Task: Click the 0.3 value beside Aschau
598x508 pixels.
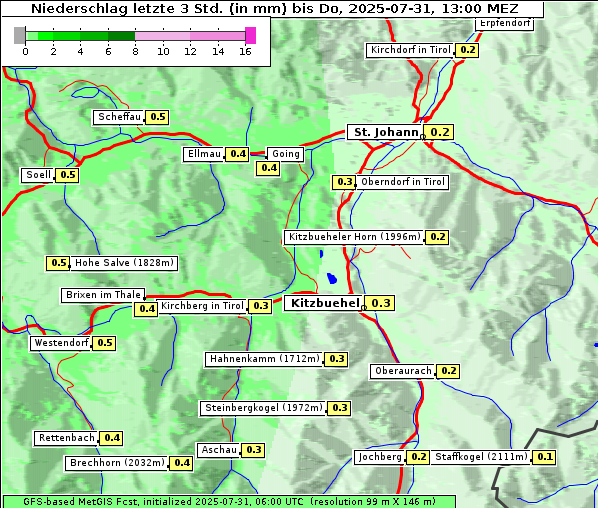Action: [253, 450]
